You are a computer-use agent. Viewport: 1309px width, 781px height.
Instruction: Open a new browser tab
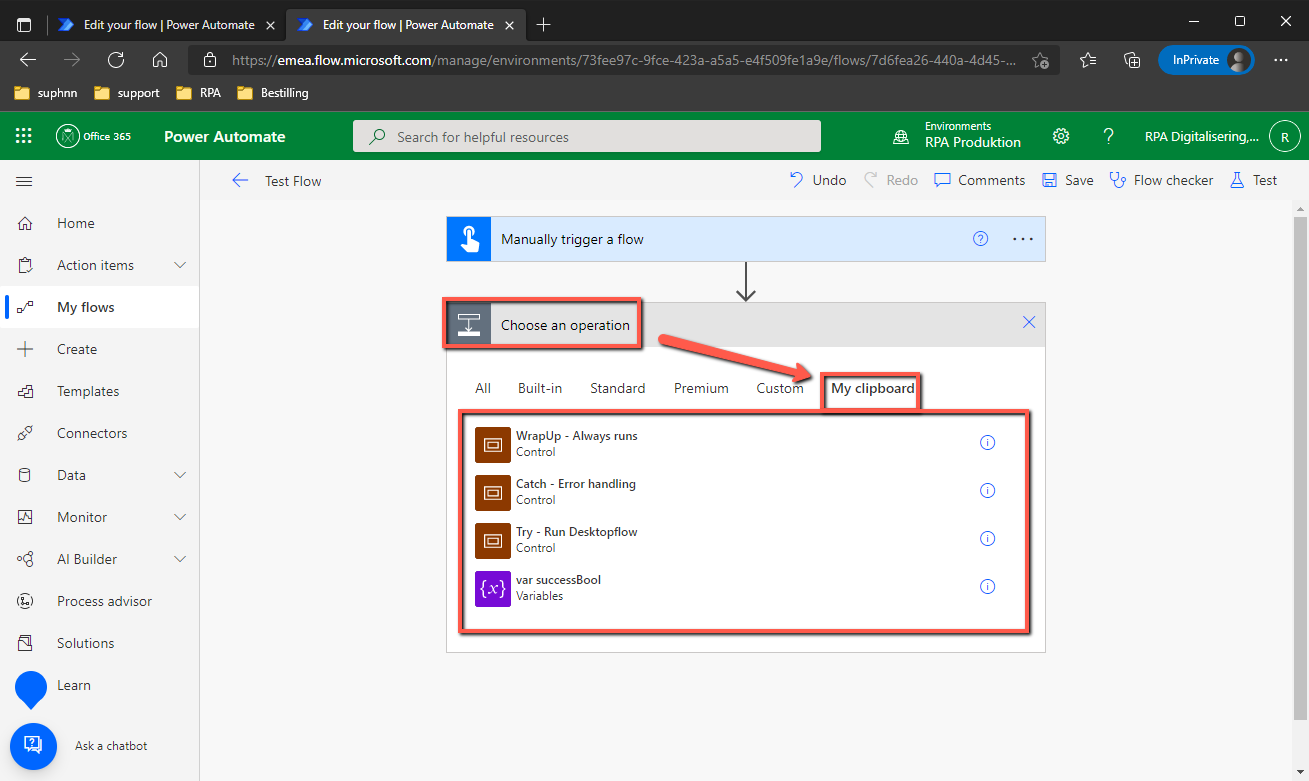pos(543,24)
